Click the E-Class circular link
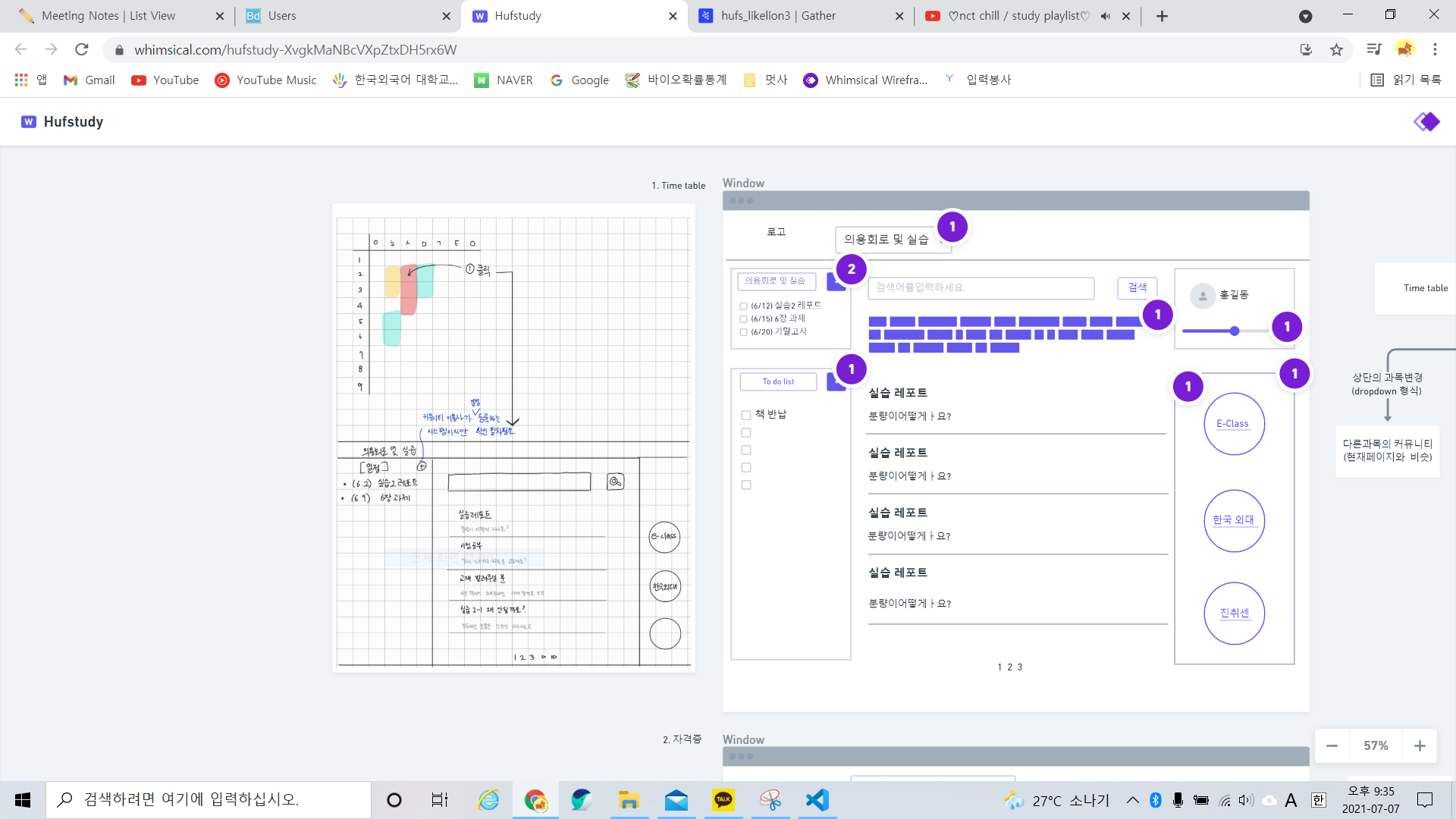The width and height of the screenshot is (1456, 819). click(1234, 424)
